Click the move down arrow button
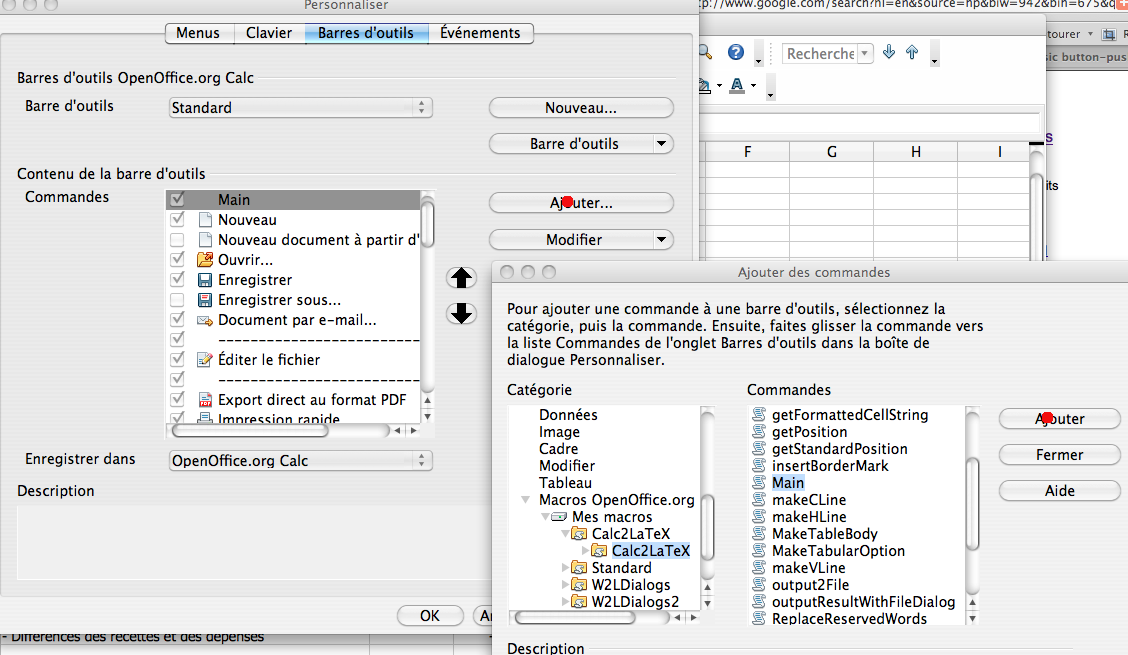Image resolution: width=1128 pixels, height=655 pixels. [x=461, y=313]
